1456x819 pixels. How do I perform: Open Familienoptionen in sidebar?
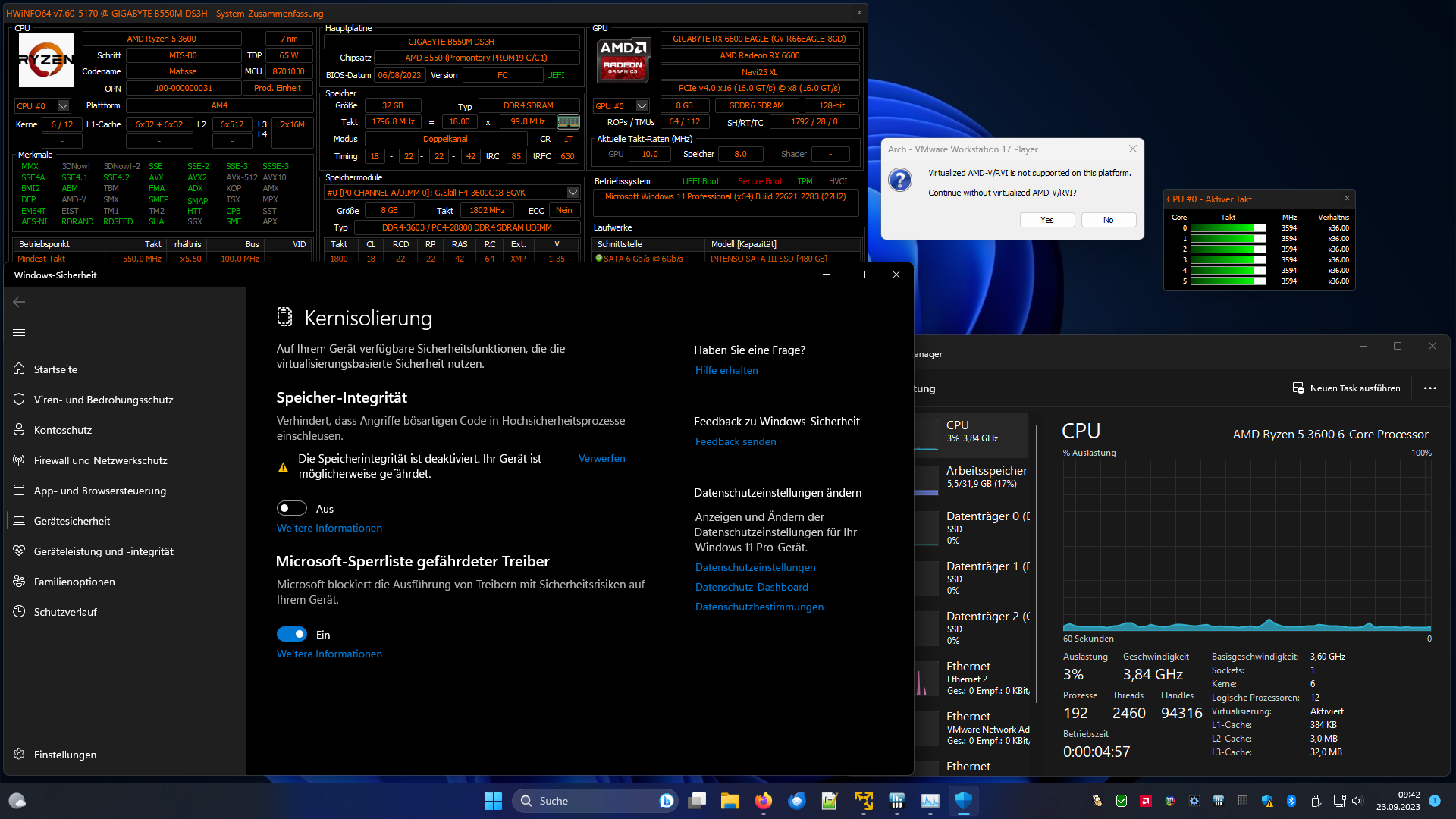[125, 582]
